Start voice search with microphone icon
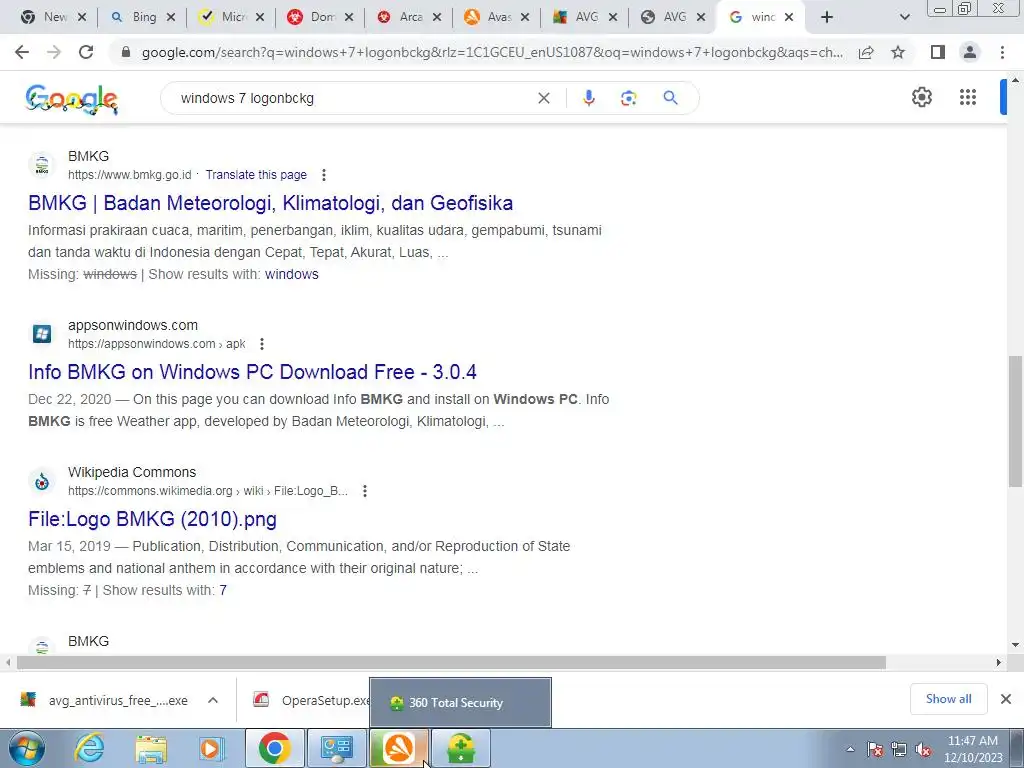The width and height of the screenshot is (1024, 768). pyautogui.click(x=588, y=98)
